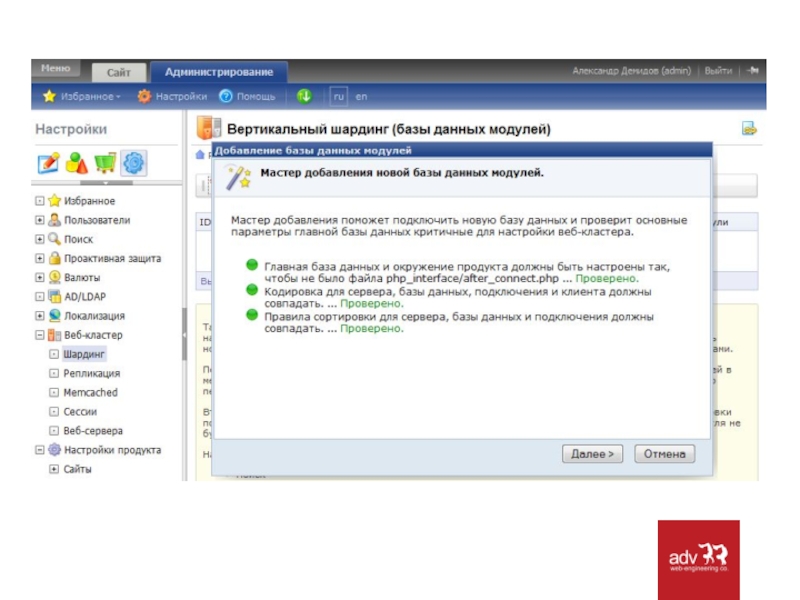This screenshot has height=600, width=800.
Task: Collapse the AD/LDAP tree node
Action: coord(40,296)
